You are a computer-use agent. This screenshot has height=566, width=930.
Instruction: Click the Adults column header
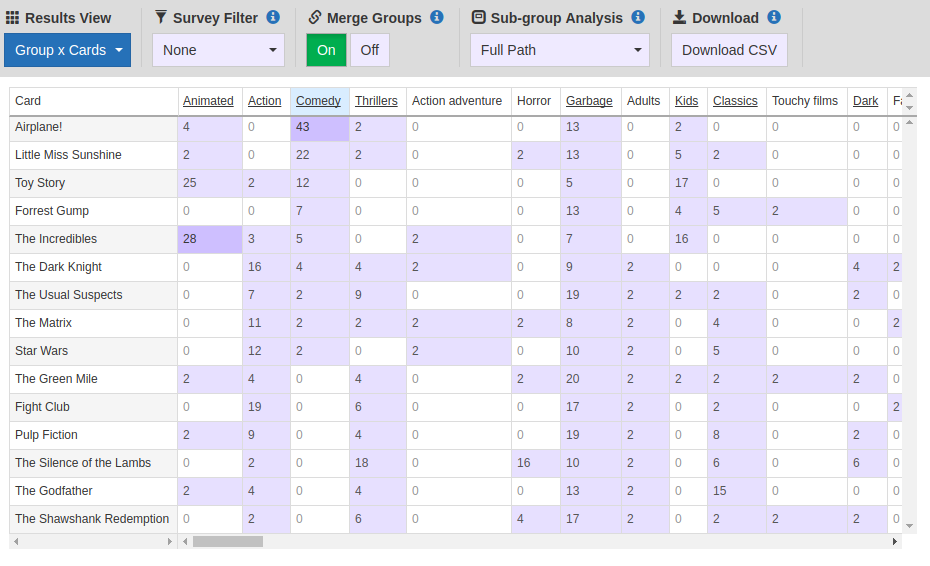pos(644,101)
